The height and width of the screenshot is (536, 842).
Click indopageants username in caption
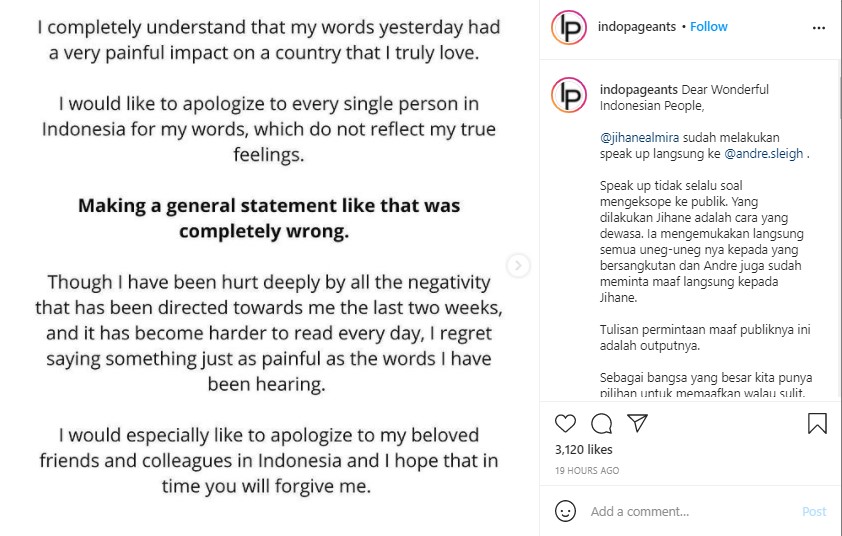[x=639, y=89]
